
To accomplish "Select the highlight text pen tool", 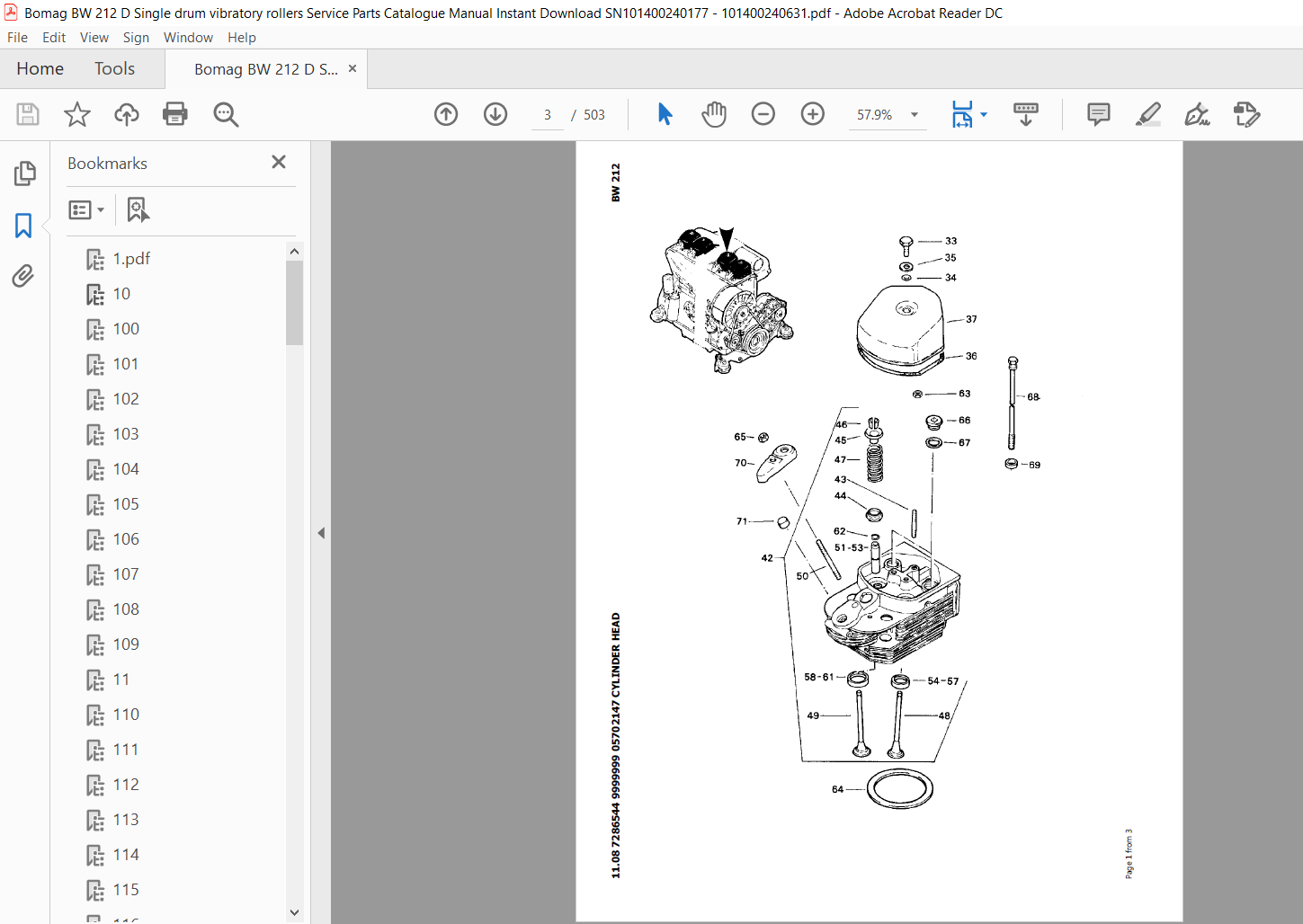I will click(x=1148, y=114).
